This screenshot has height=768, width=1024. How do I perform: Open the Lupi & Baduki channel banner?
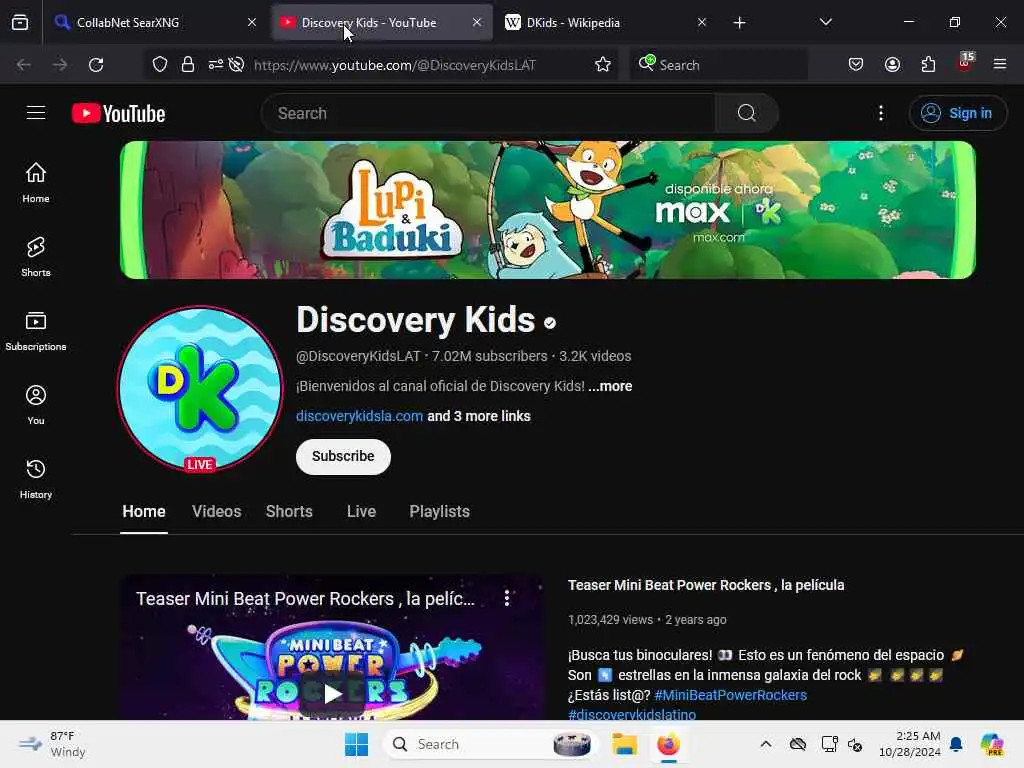point(548,210)
